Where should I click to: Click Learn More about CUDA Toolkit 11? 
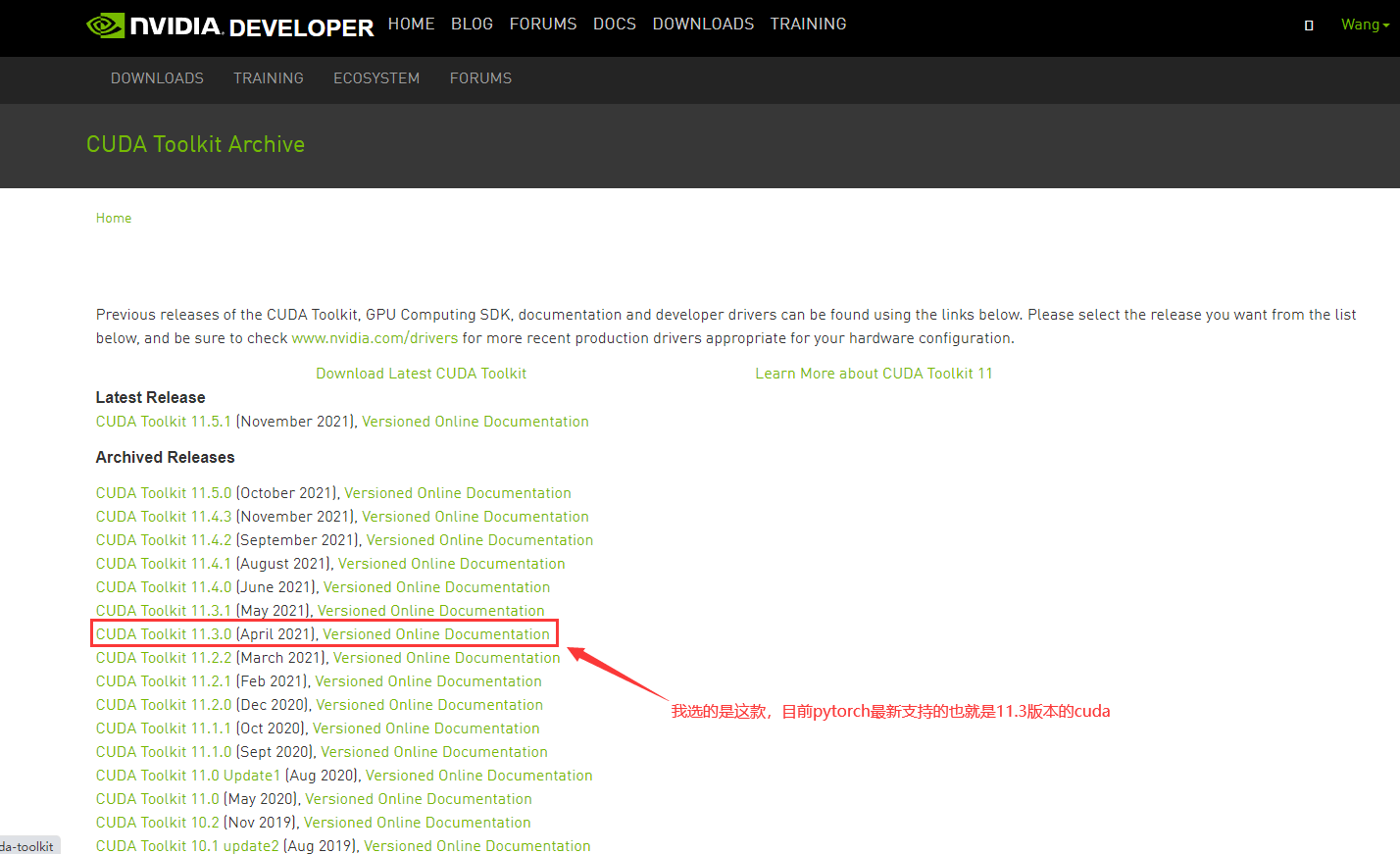[874, 374]
